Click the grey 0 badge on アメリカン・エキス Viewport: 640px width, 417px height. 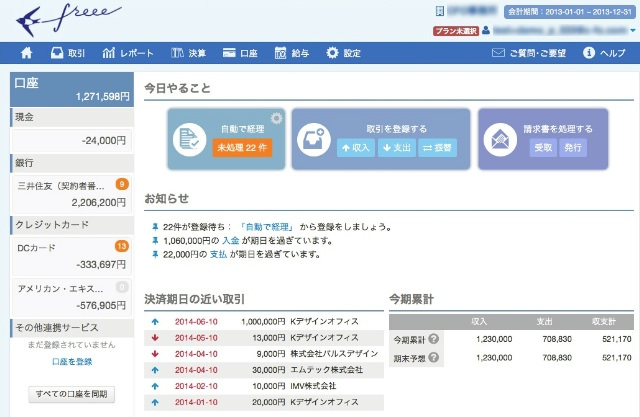pos(122,287)
